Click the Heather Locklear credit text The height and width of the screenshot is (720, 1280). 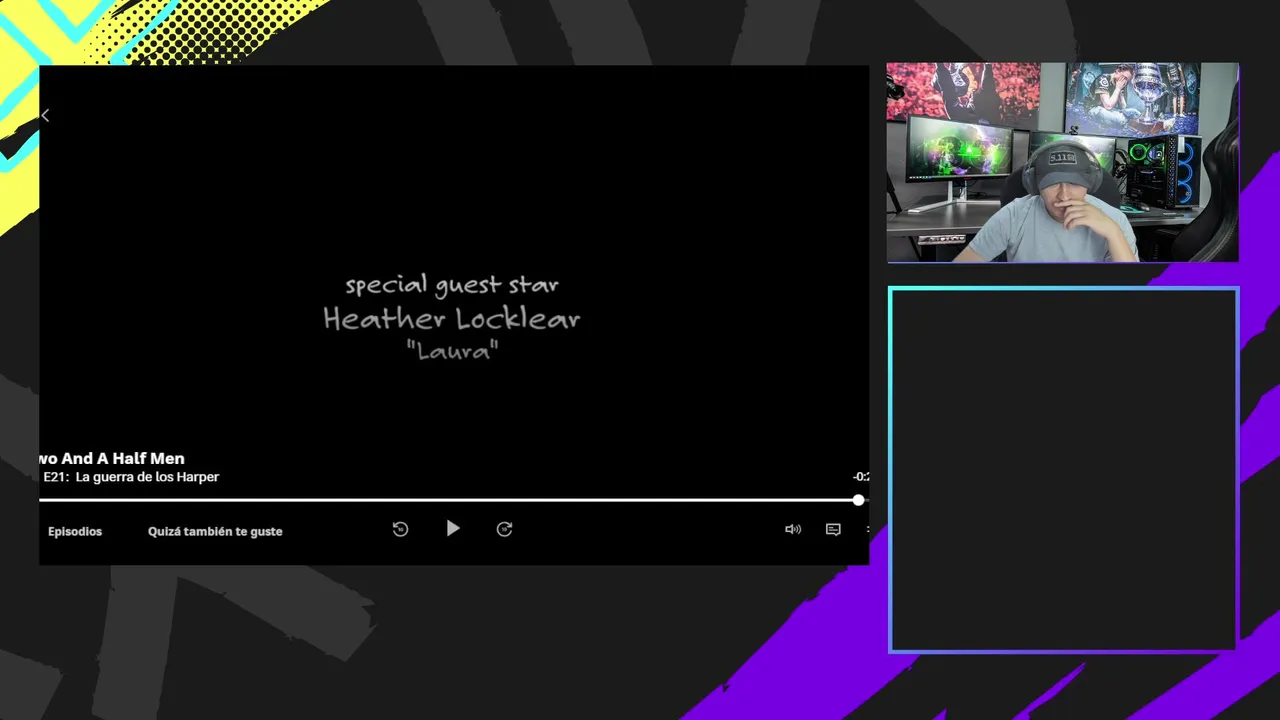(x=452, y=319)
